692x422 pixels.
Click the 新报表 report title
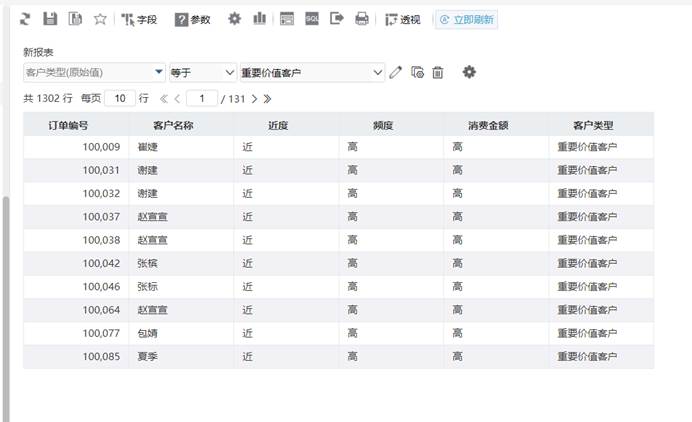point(38,52)
